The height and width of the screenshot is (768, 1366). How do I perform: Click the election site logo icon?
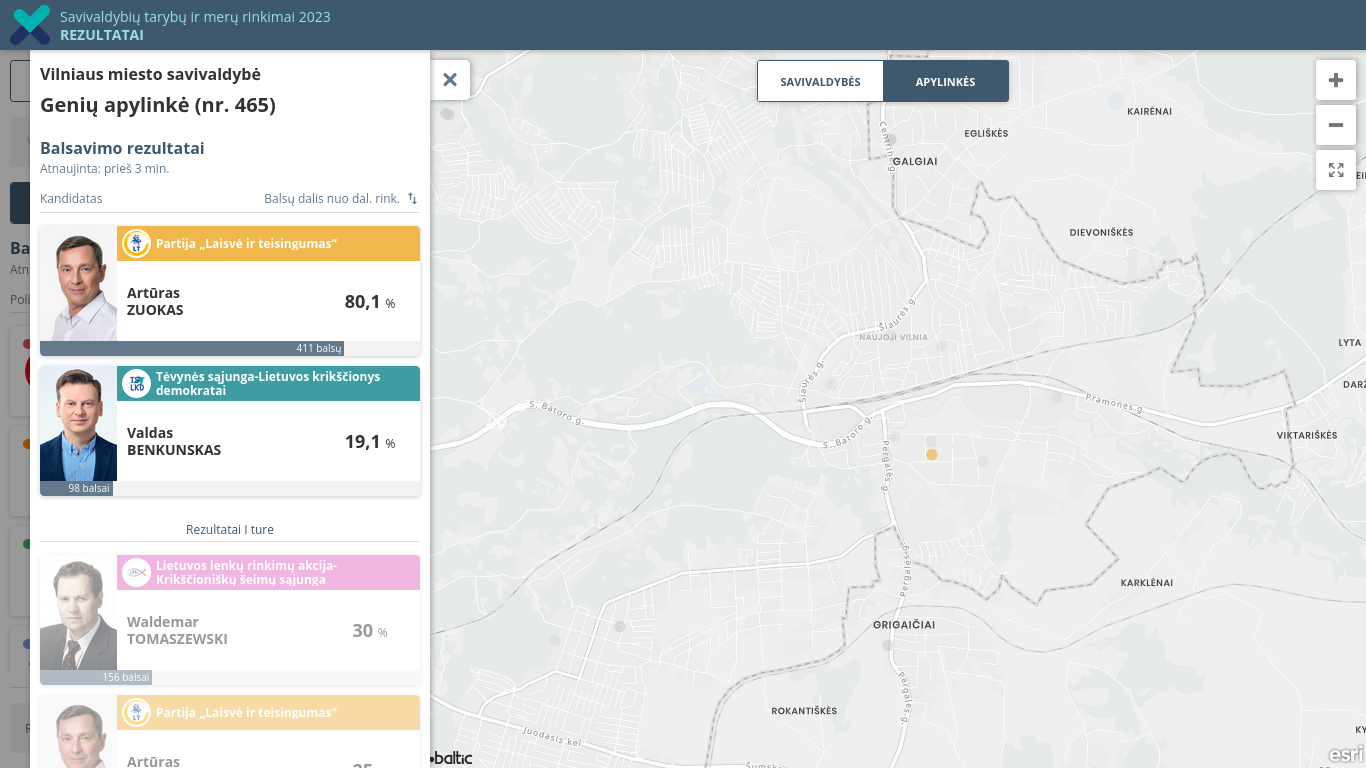point(30,25)
